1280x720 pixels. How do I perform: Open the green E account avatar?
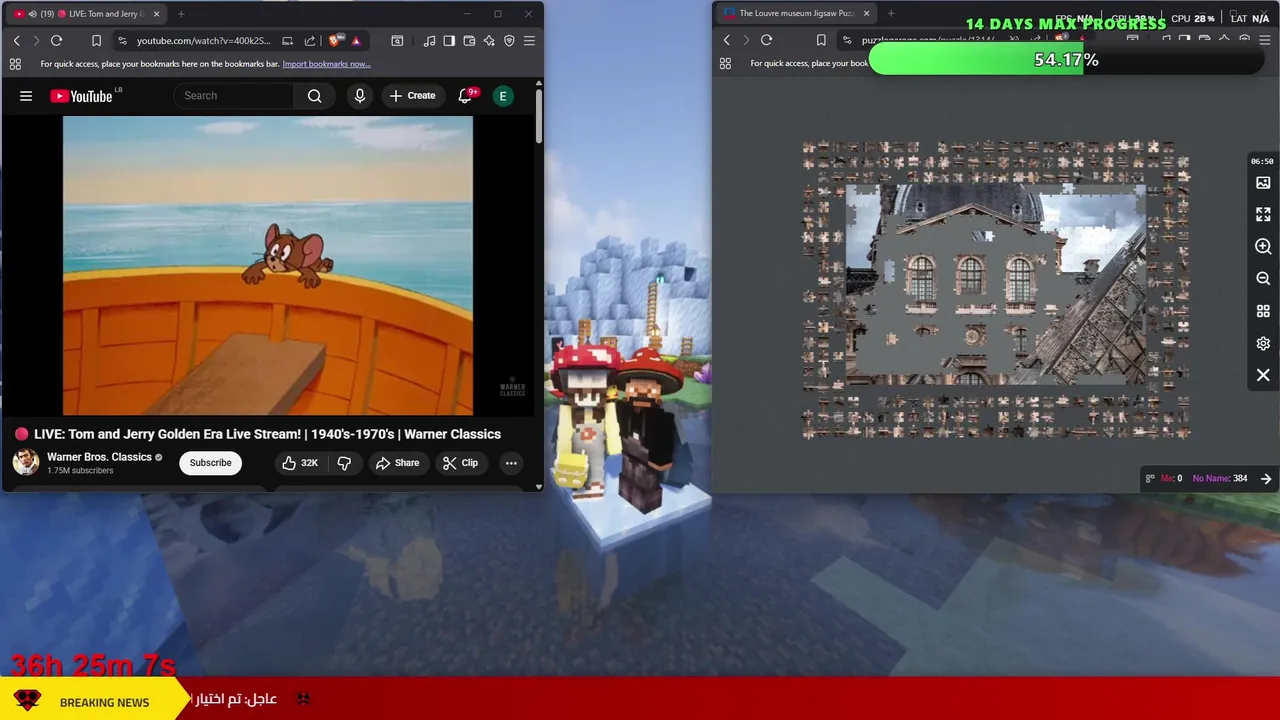[x=503, y=96]
